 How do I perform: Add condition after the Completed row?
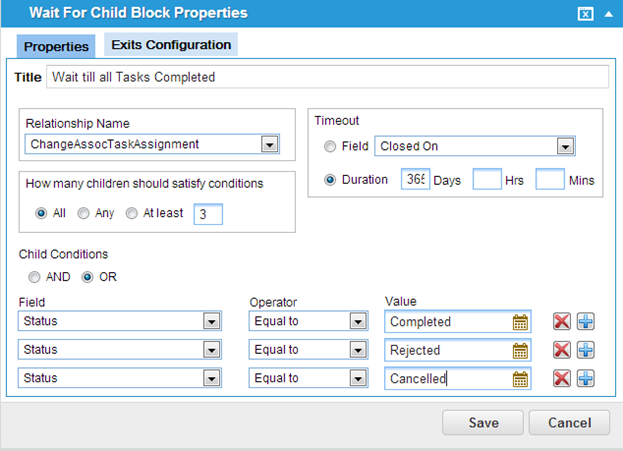[586, 321]
